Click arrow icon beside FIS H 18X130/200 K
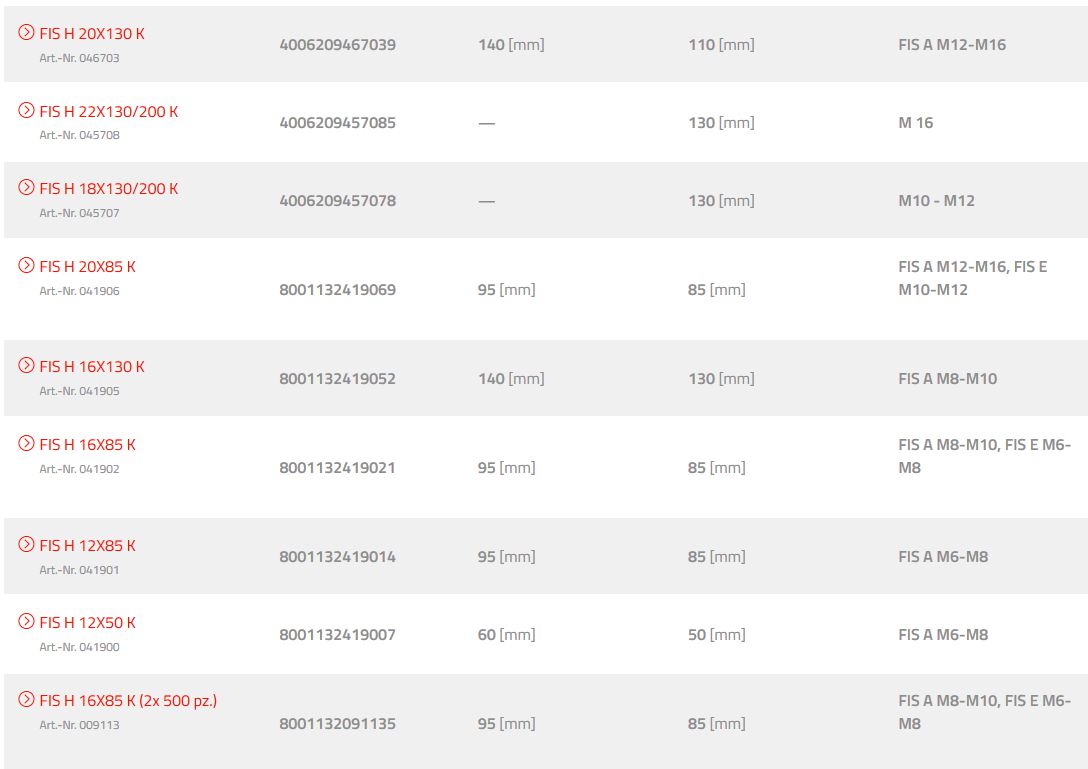Image resolution: width=1088 pixels, height=769 pixels. point(27,188)
